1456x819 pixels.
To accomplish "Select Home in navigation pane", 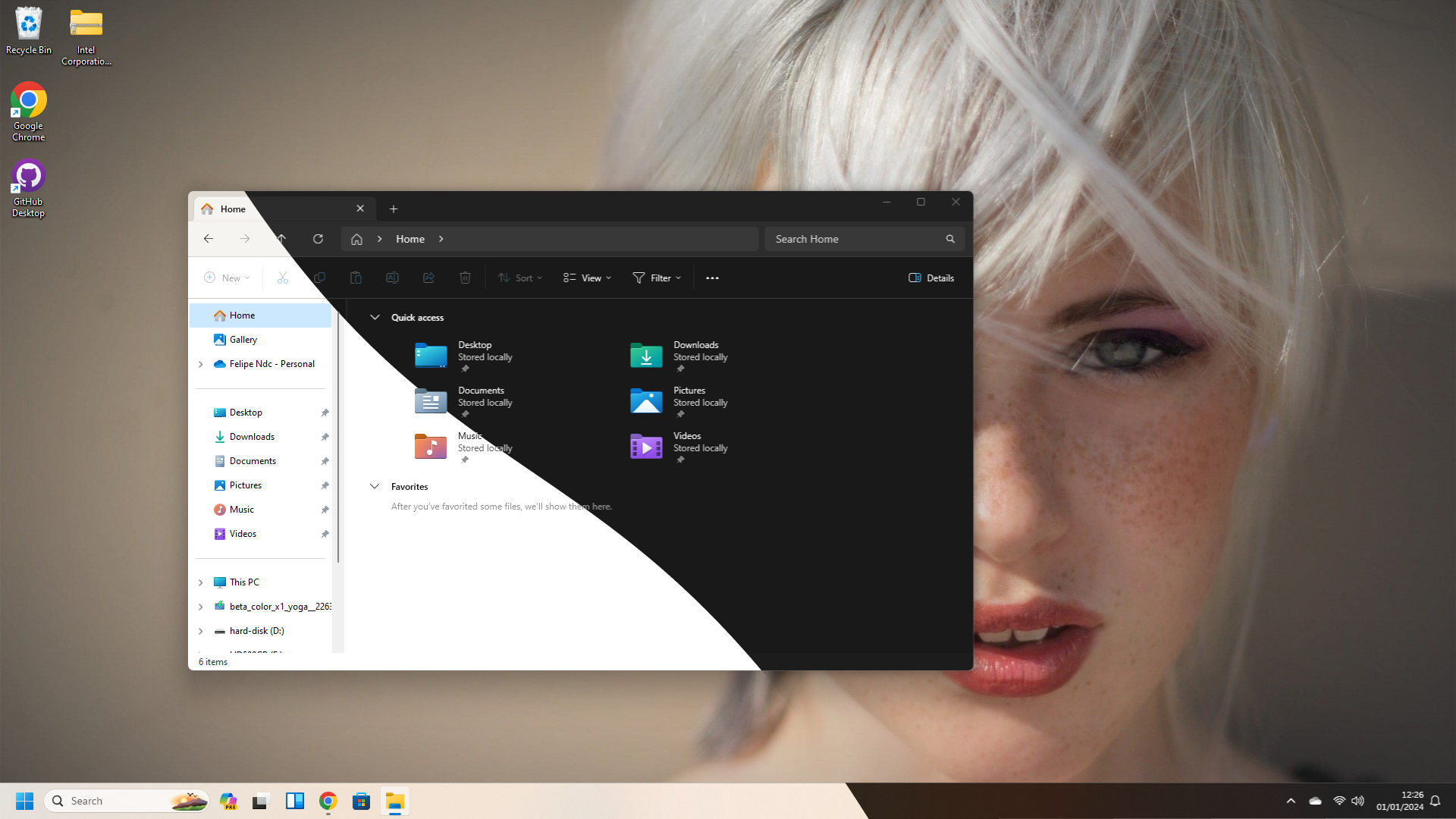I will point(260,315).
